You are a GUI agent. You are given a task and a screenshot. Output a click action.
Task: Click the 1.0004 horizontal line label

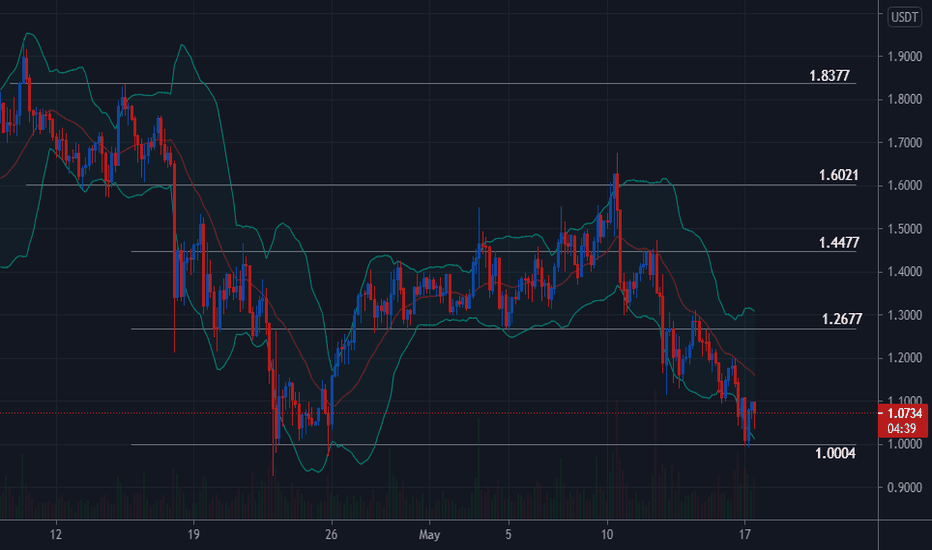pos(835,453)
